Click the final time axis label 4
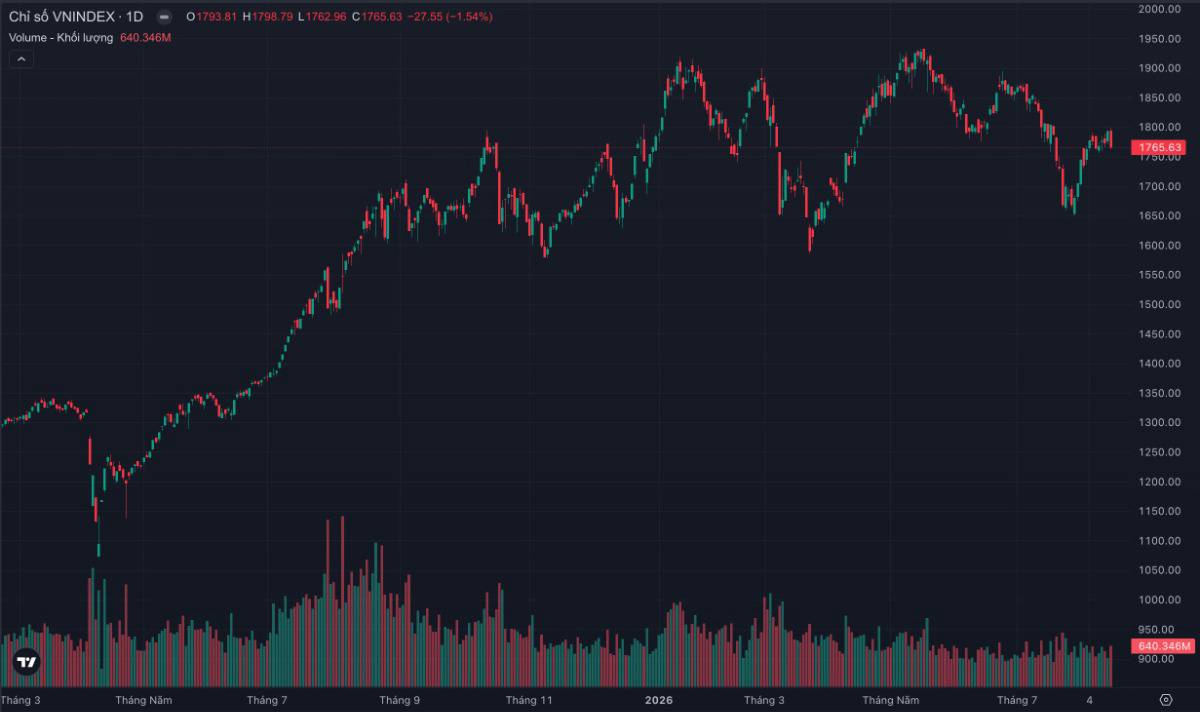 click(1090, 700)
